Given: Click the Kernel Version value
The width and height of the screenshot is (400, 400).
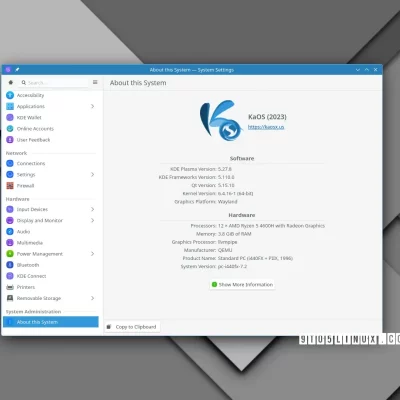Looking at the screenshot, I should click(x=235, y=193).
